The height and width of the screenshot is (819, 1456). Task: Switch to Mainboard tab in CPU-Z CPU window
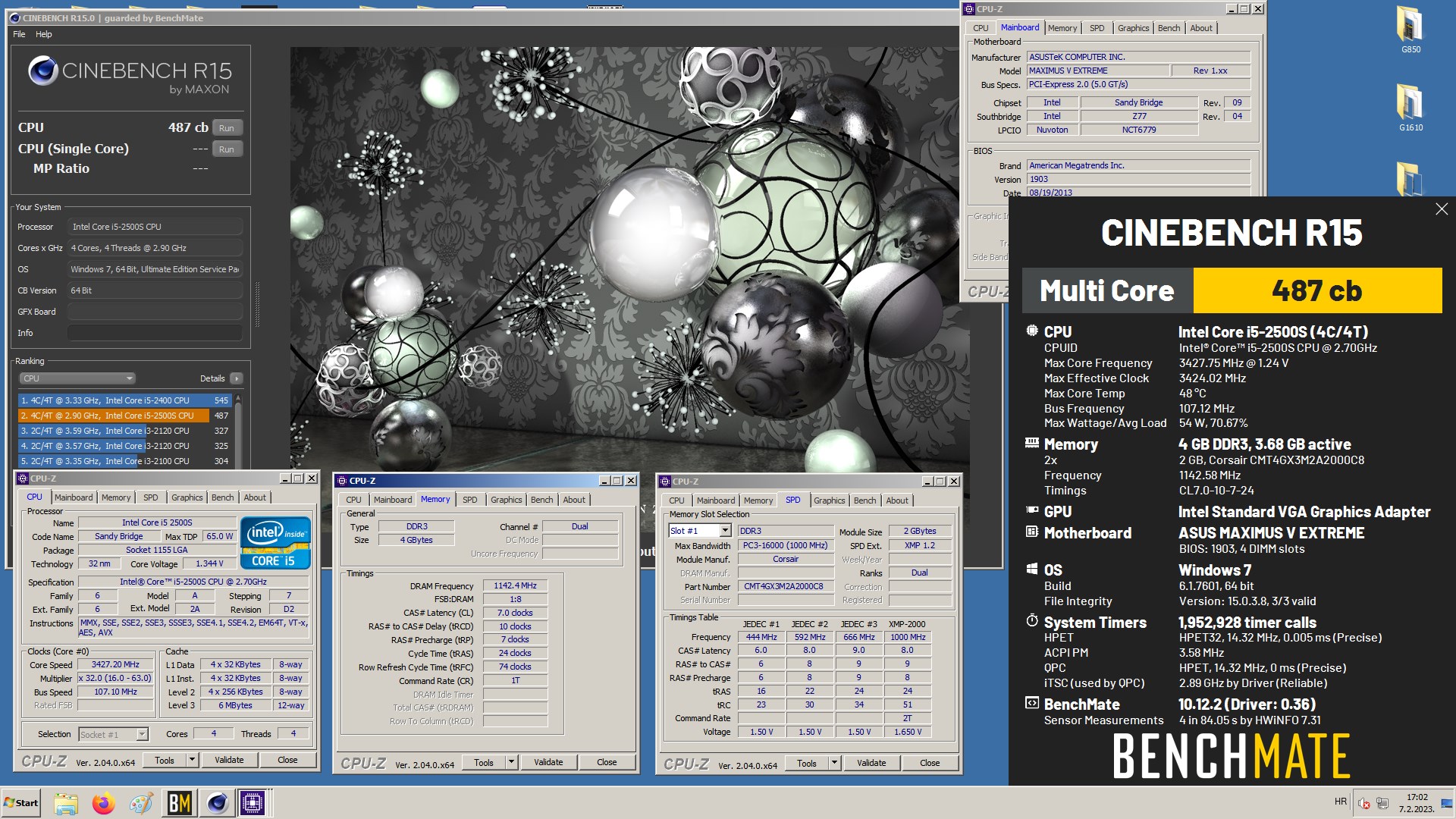tap(74, 497)
